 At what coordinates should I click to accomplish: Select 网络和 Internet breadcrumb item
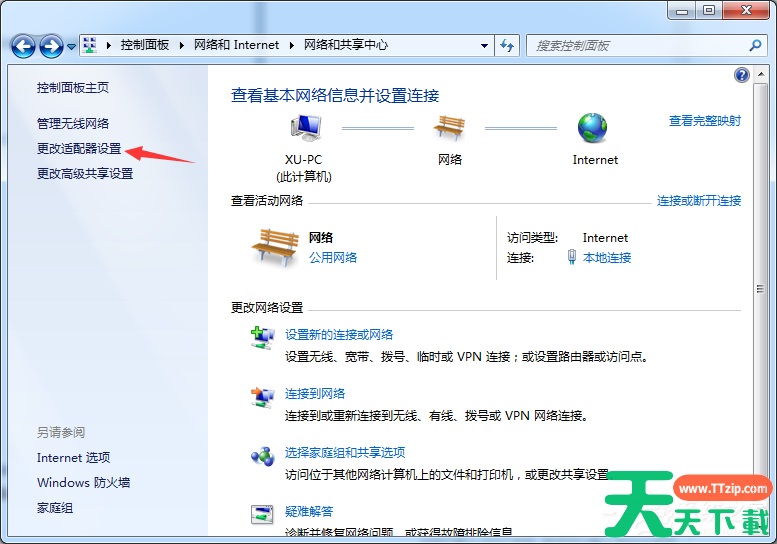click(236, 45)
